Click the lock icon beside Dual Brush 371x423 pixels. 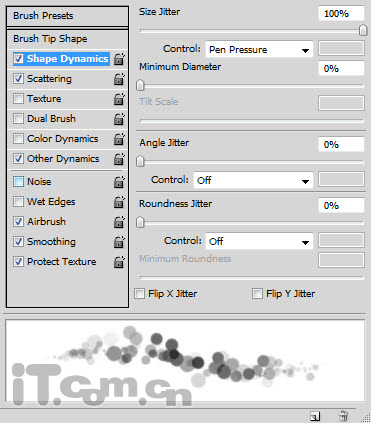point(119,119)
